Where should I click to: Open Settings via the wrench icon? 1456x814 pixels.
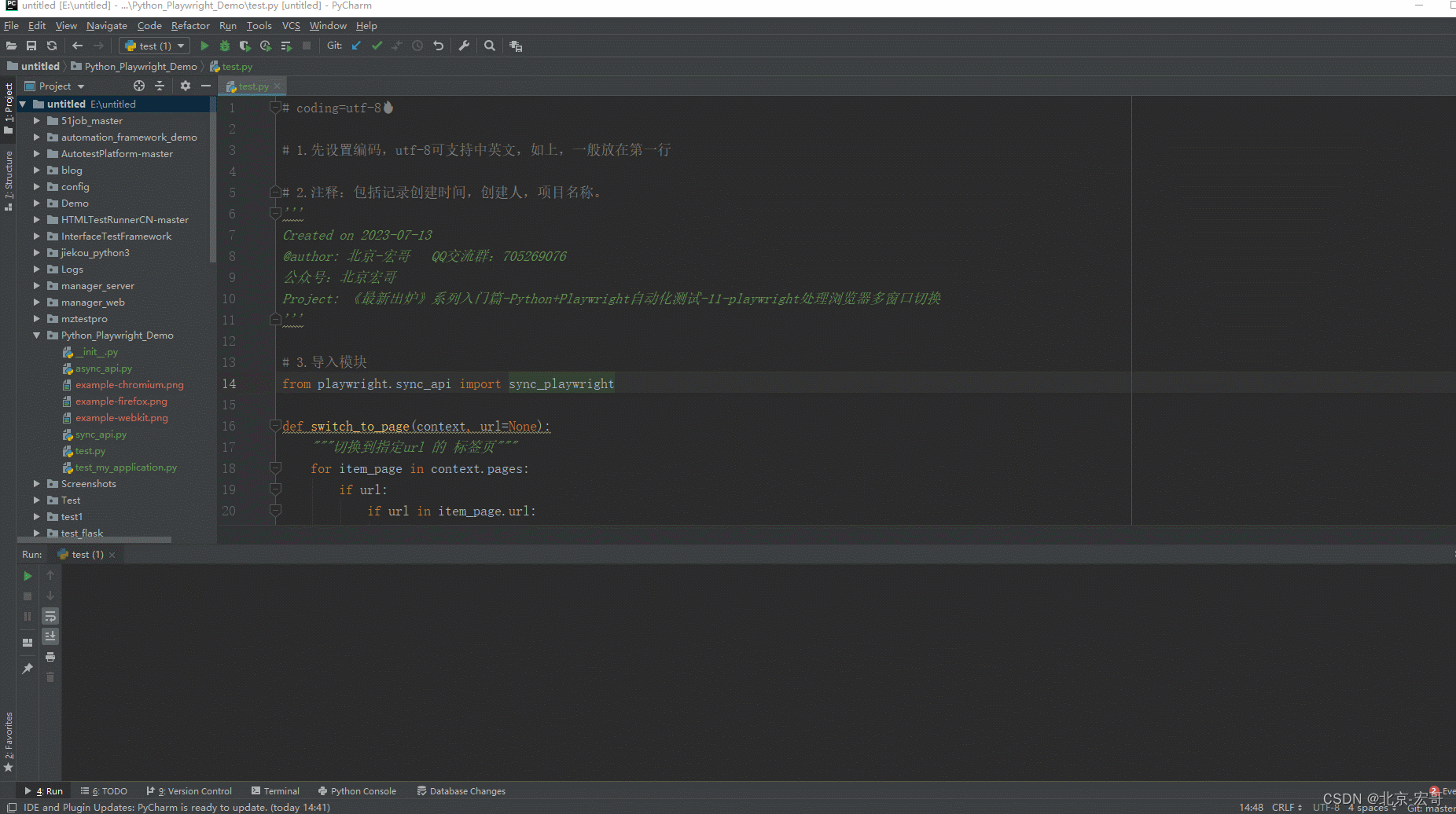click(464, 46)
